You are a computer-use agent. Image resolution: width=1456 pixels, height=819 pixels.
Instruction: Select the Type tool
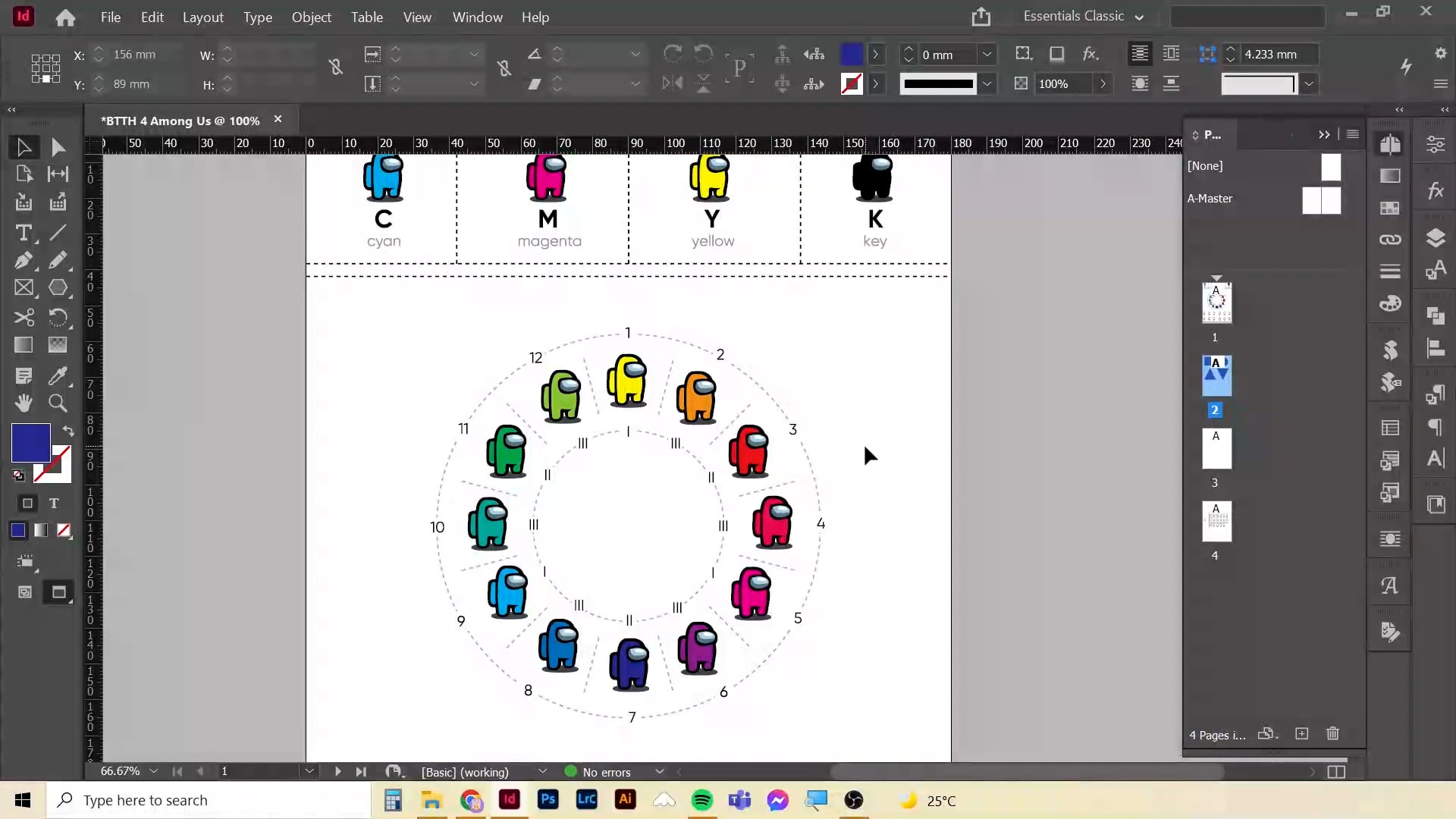24,233
